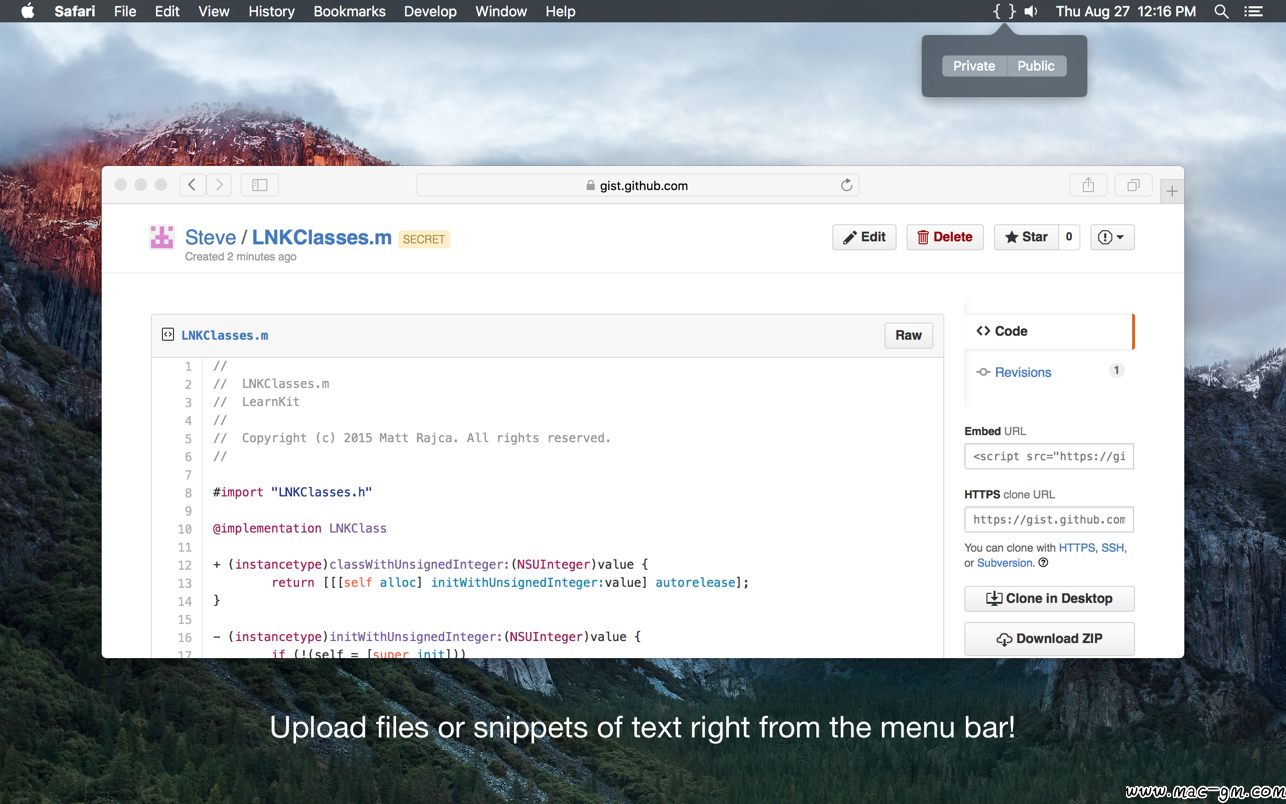Screen dimensions: 1286x804
Task: Download ZIP of the gist
Action: tap(1049, 639)
